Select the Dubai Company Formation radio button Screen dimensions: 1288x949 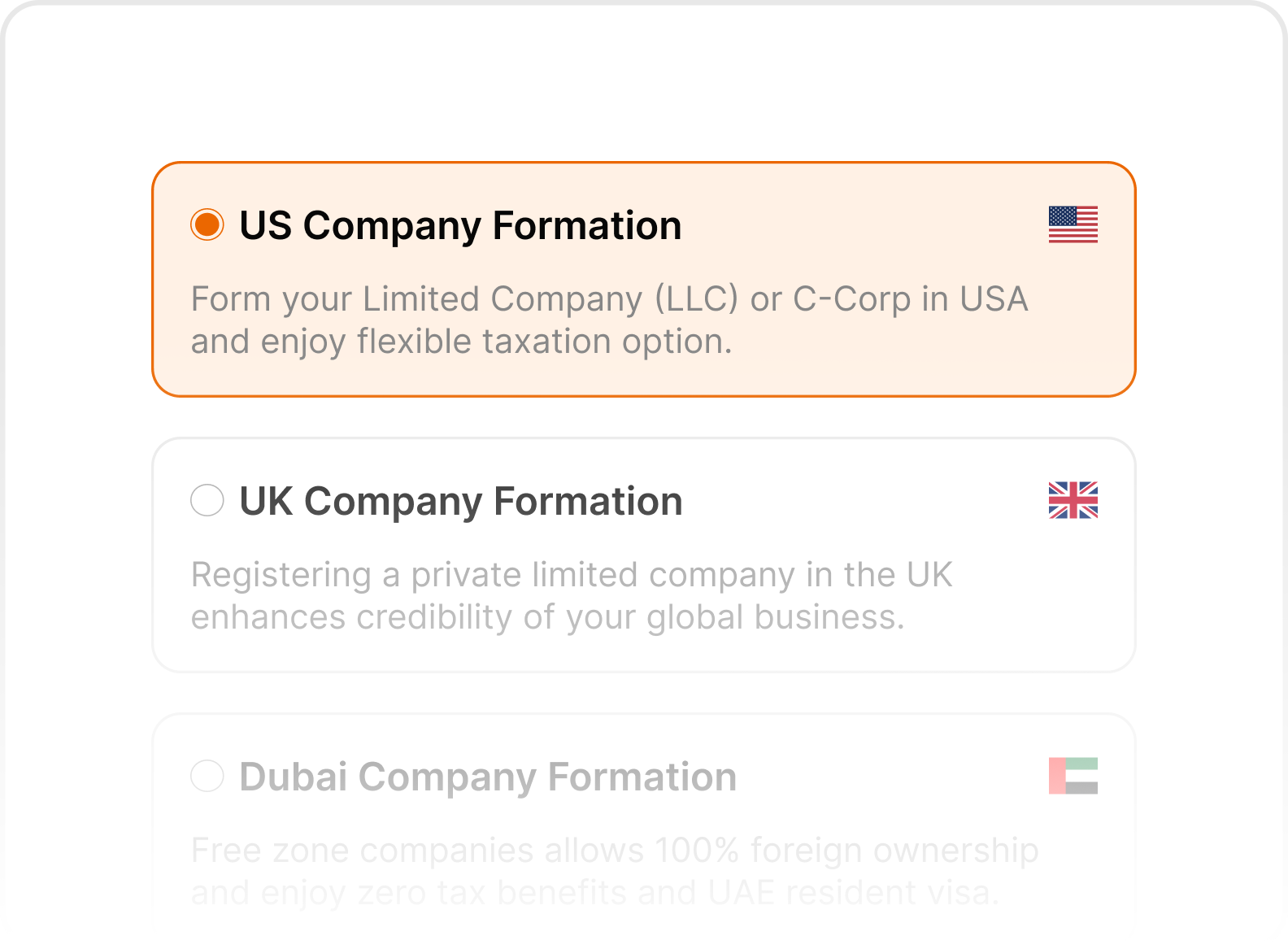207,777
